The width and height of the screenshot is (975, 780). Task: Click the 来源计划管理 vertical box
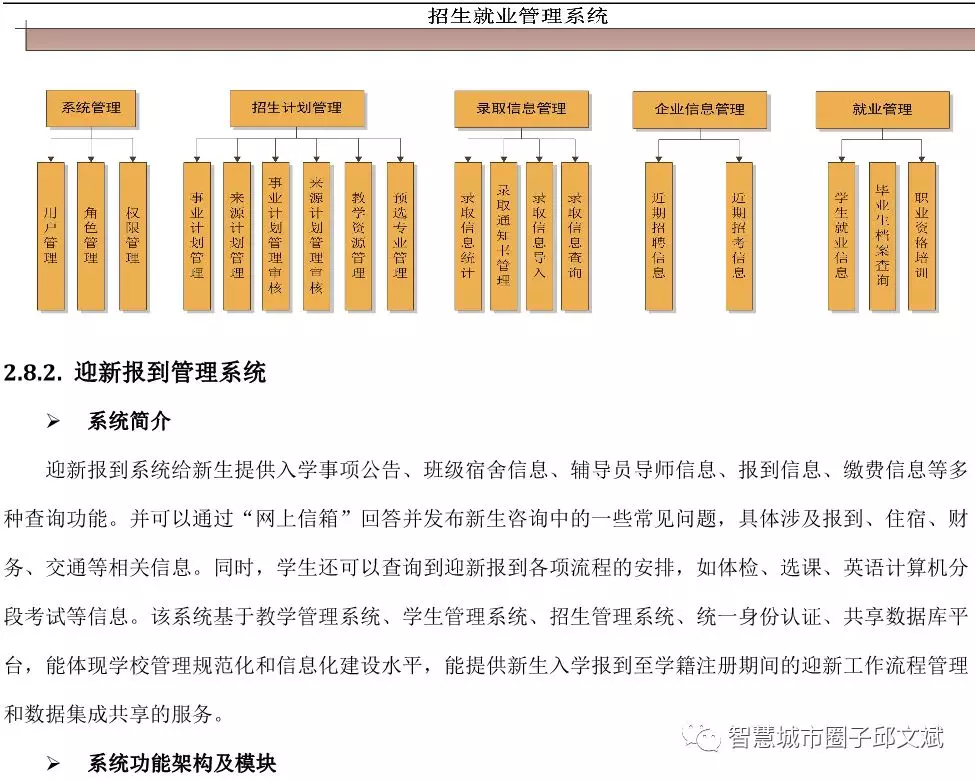click(x=237, y=236)
